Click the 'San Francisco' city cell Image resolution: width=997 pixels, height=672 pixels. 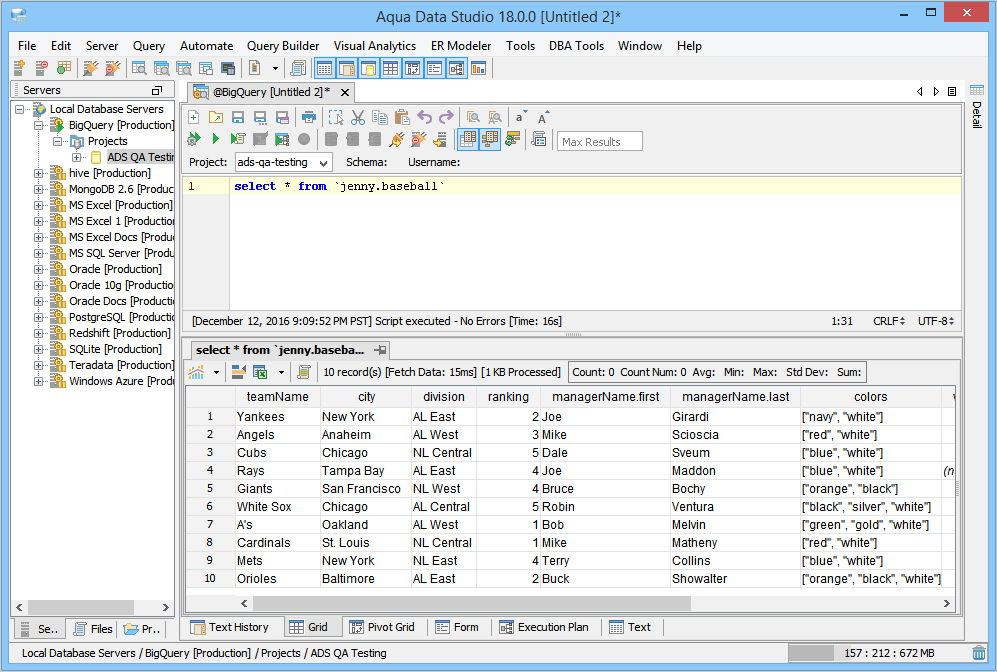click(366, 489)
